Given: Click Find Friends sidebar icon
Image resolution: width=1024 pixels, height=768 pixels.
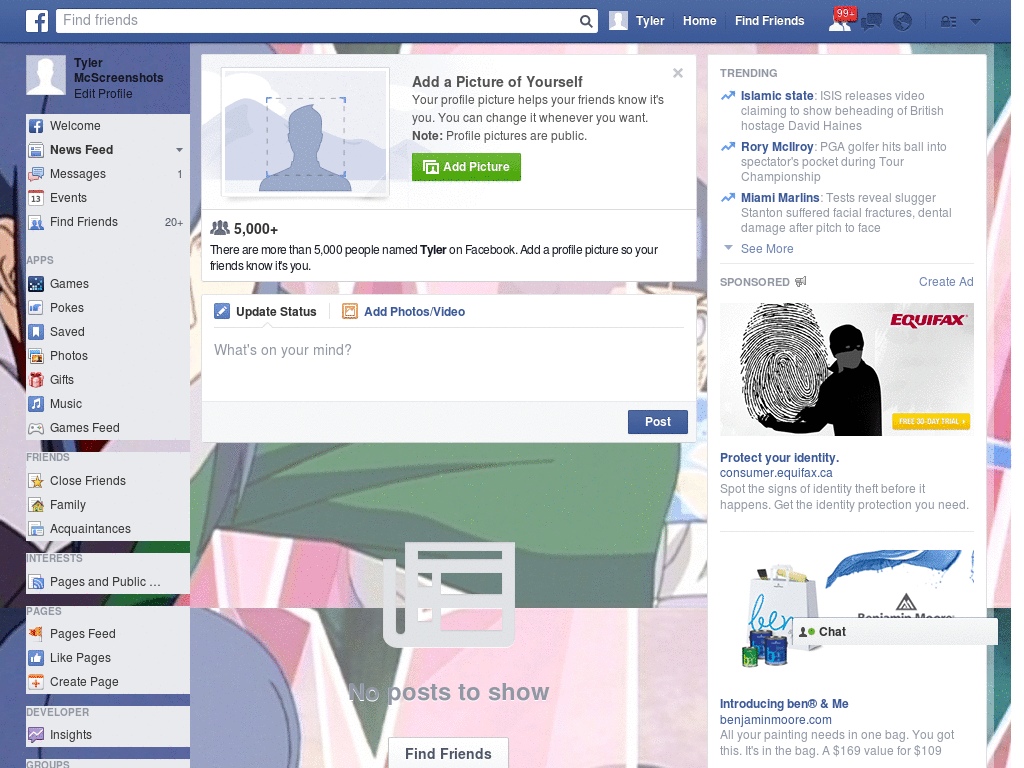Looking at the screenshot, I should coord(36,222).
